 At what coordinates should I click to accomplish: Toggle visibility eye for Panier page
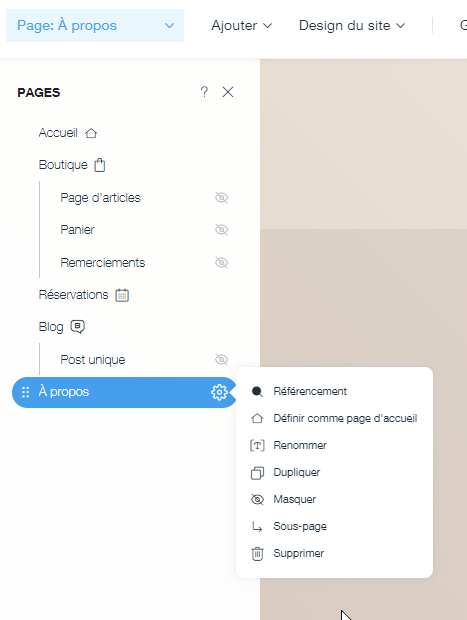coord(221,230)
